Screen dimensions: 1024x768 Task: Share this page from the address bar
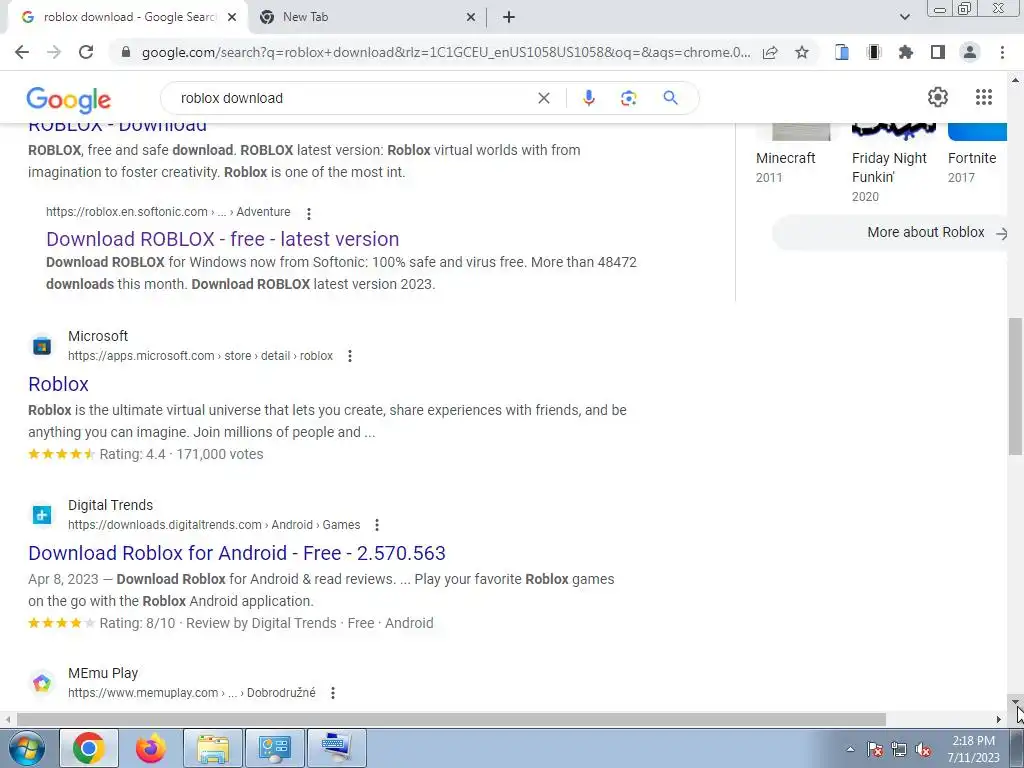[x=771, y=52]
